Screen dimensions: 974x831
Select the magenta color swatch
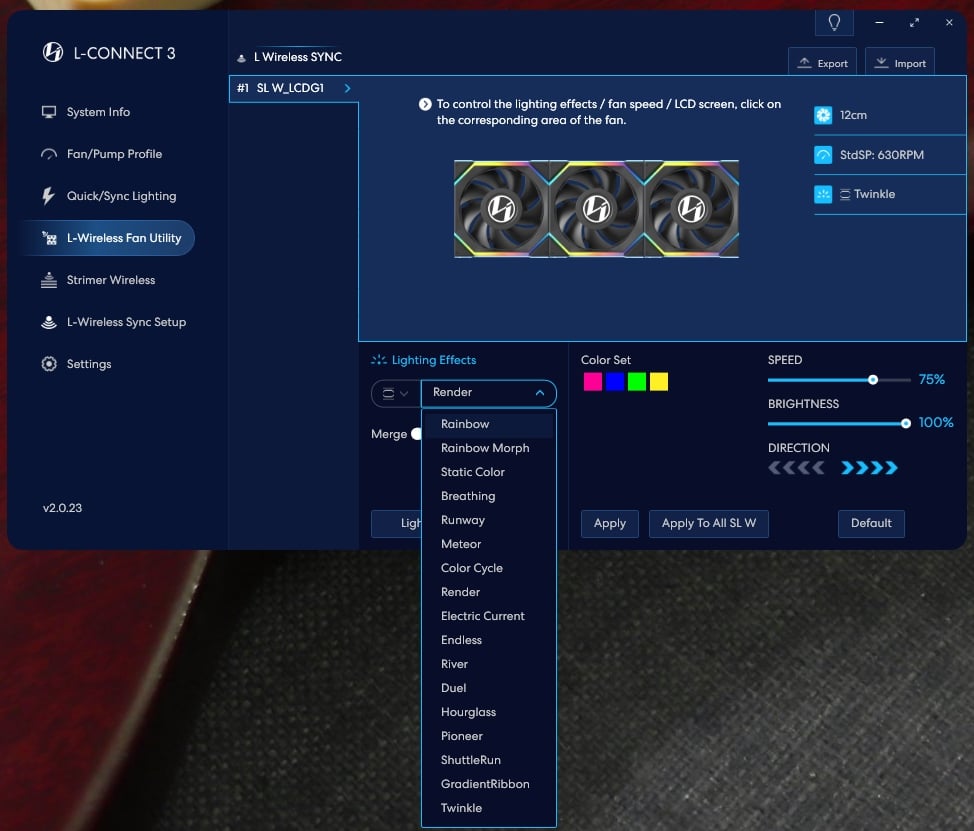coord(592,381)
